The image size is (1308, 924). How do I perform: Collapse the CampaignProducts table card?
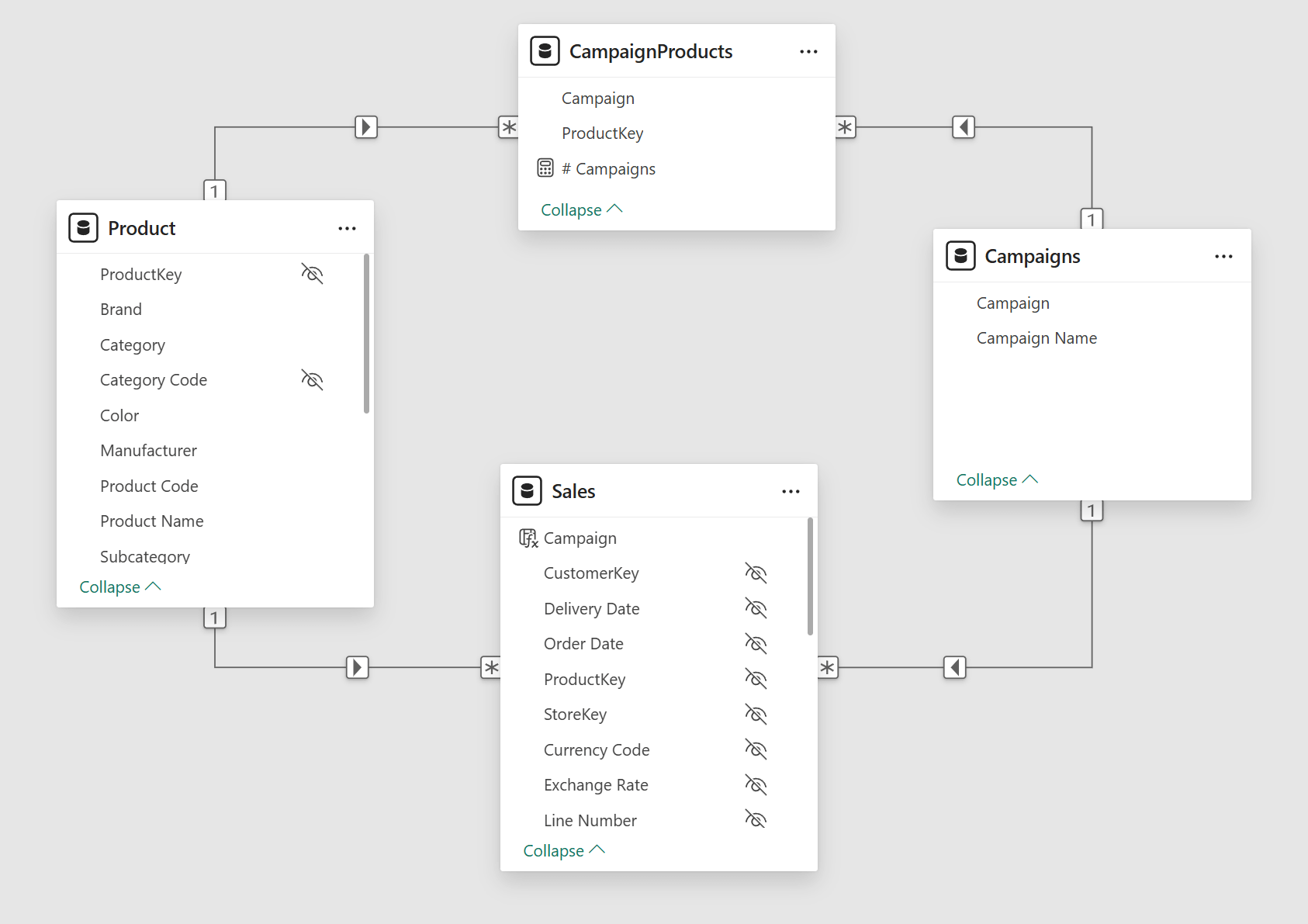(581, 210)
